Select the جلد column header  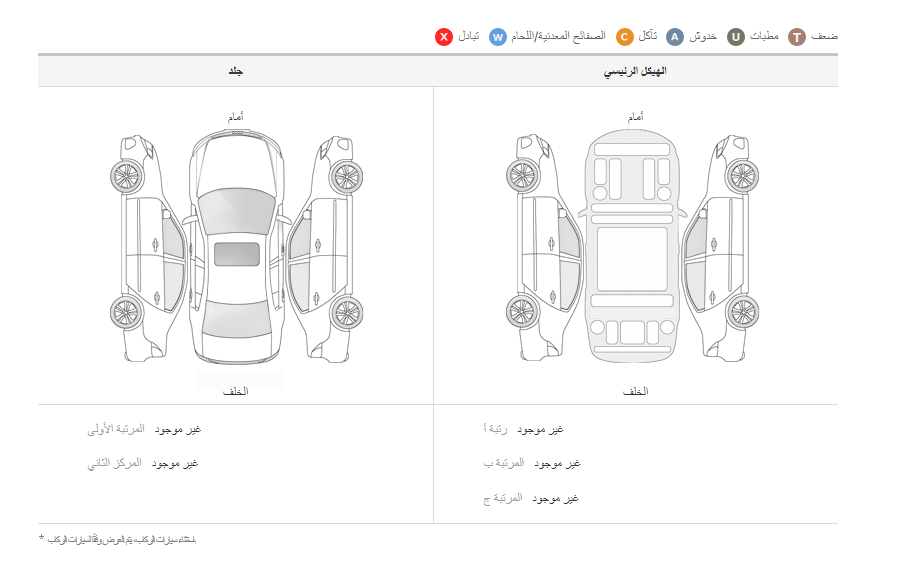(236, 72)
